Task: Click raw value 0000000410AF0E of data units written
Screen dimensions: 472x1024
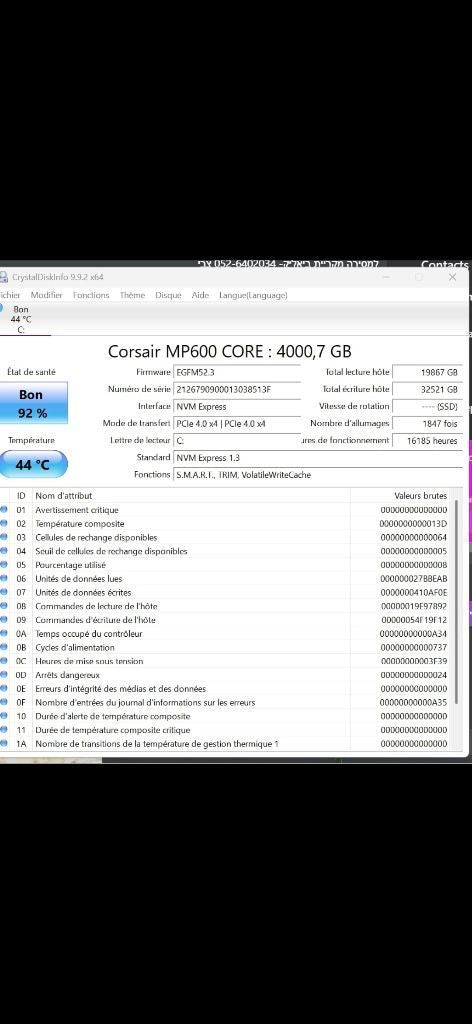Action: [x=413, y=592]
